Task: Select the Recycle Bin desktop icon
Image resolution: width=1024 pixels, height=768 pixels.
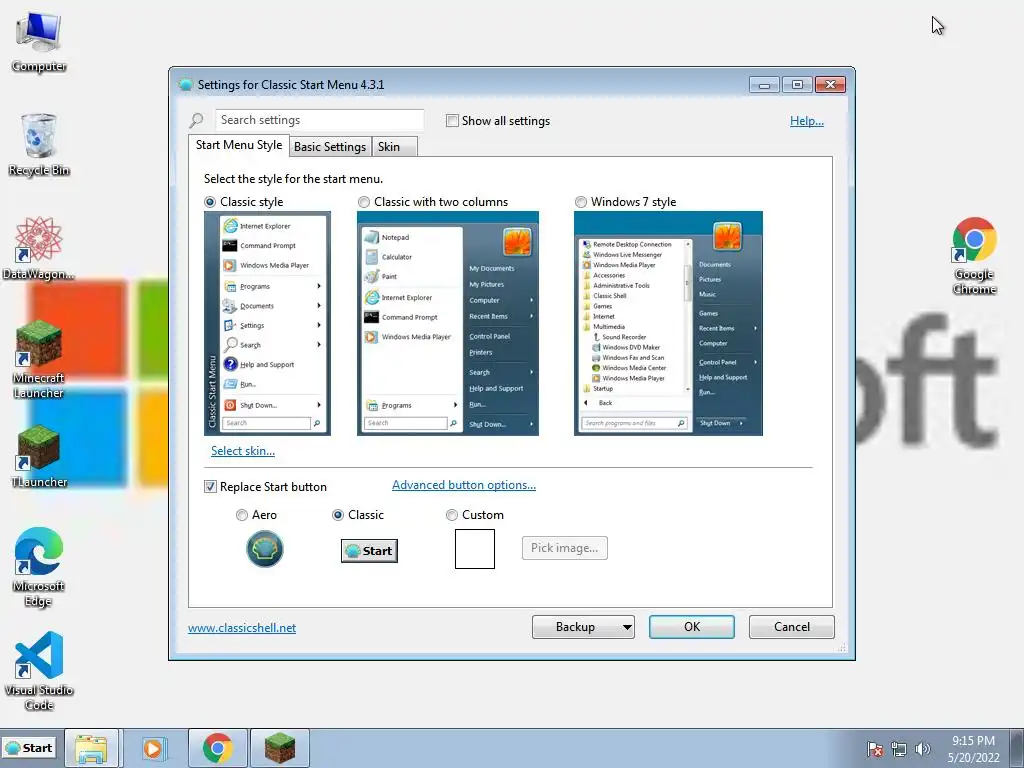Action: point(39,145)
